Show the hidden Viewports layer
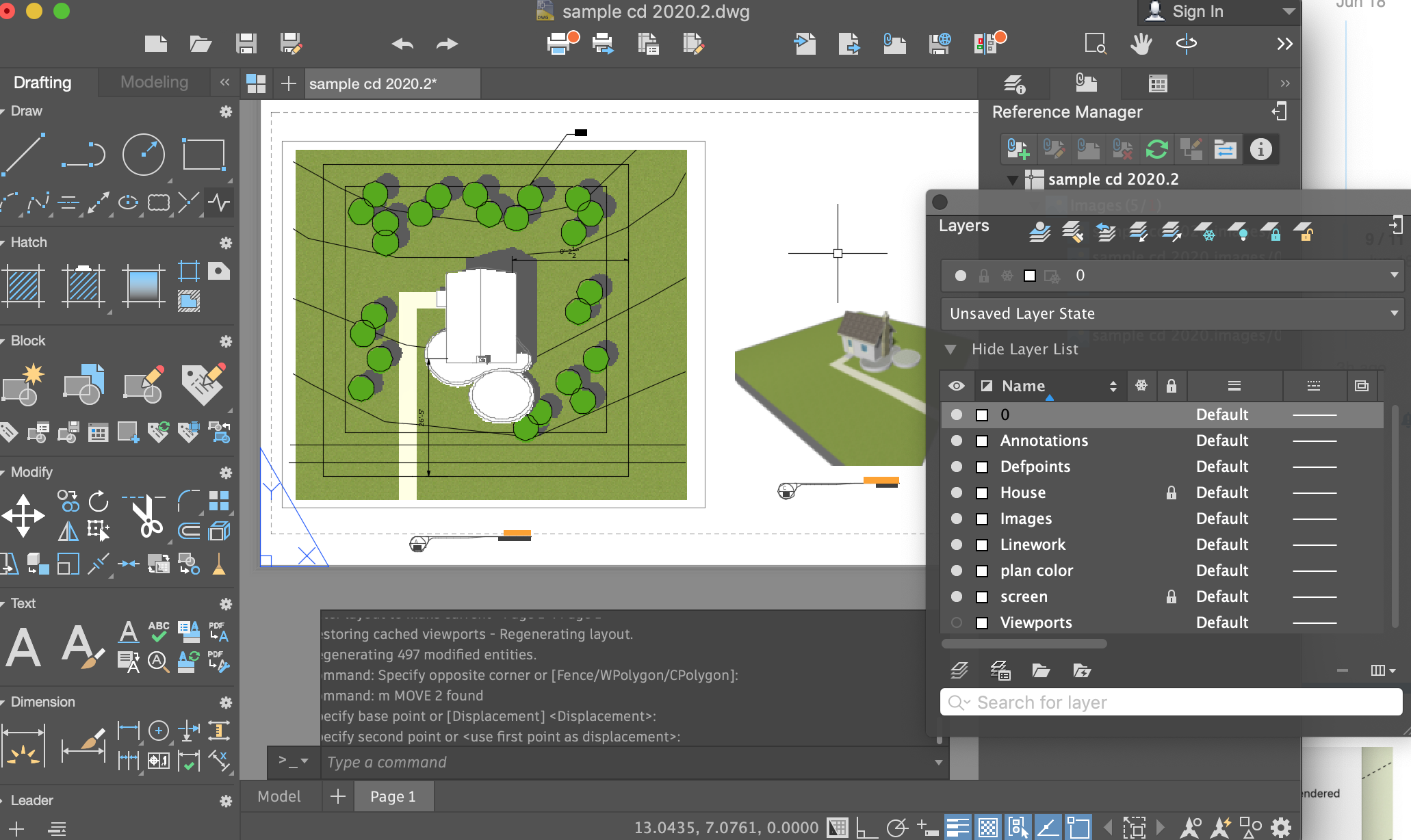Screen dimensions: 1411x840 pyautogui.click(x=957, y=622)
